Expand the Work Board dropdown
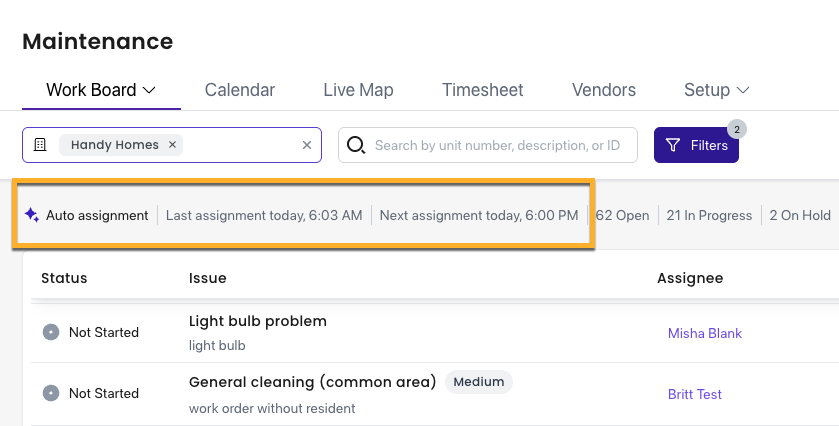 point(149,90)
